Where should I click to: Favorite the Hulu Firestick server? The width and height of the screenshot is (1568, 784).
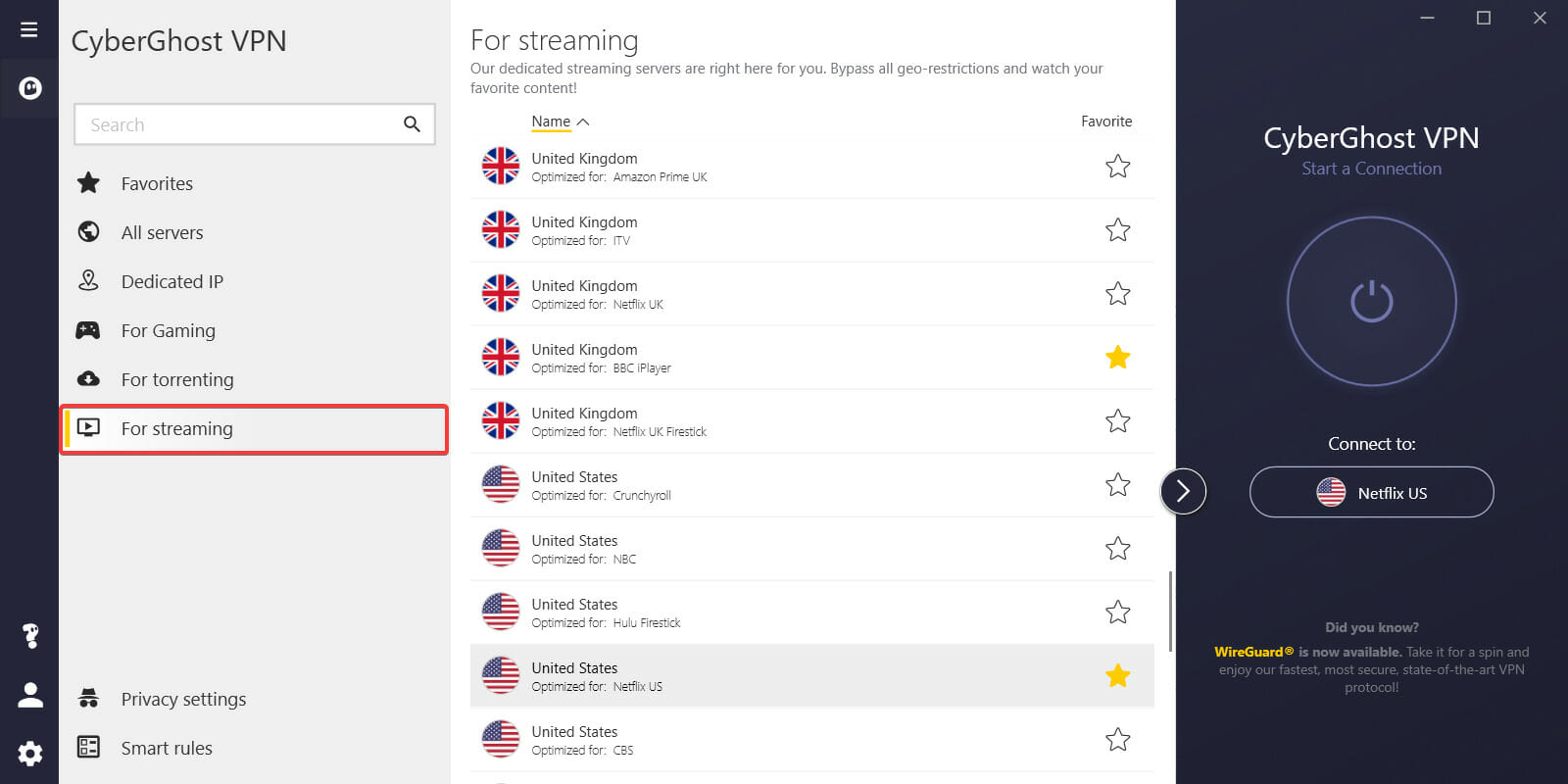tap(1117, 612)
